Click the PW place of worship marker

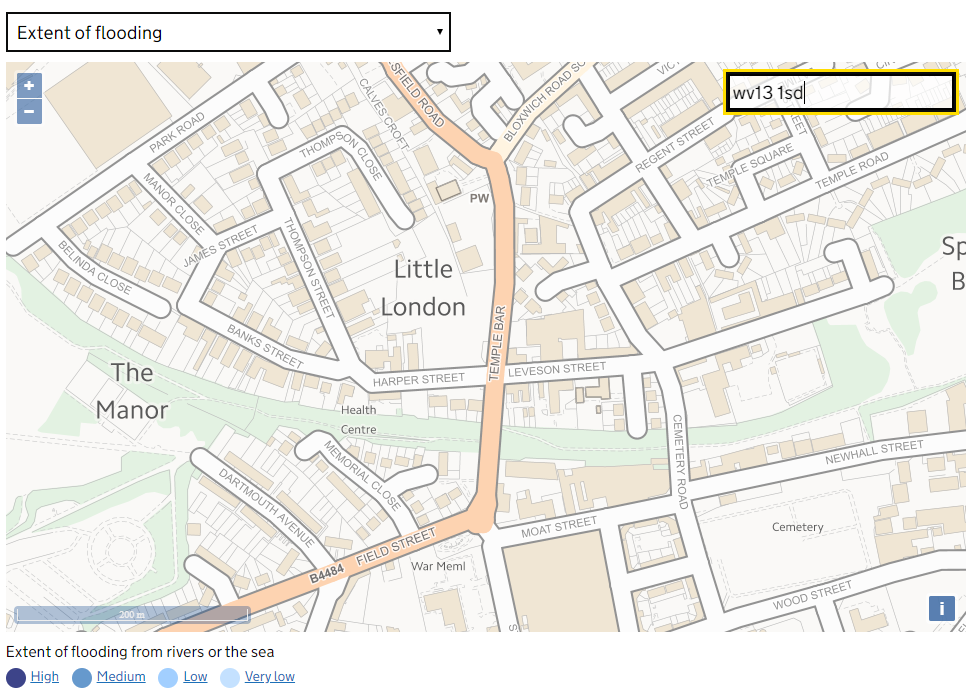click(480, 198)
